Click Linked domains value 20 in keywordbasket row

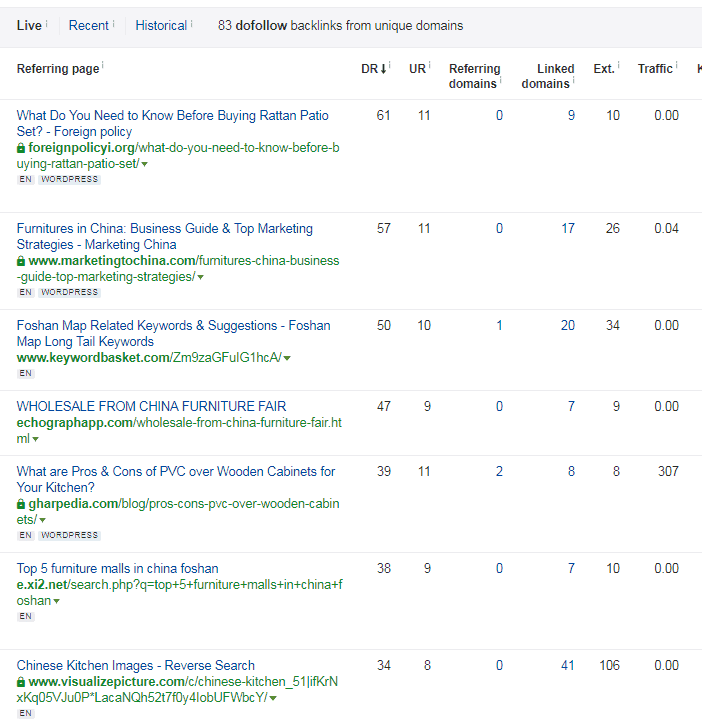click(x=568, y=326)
